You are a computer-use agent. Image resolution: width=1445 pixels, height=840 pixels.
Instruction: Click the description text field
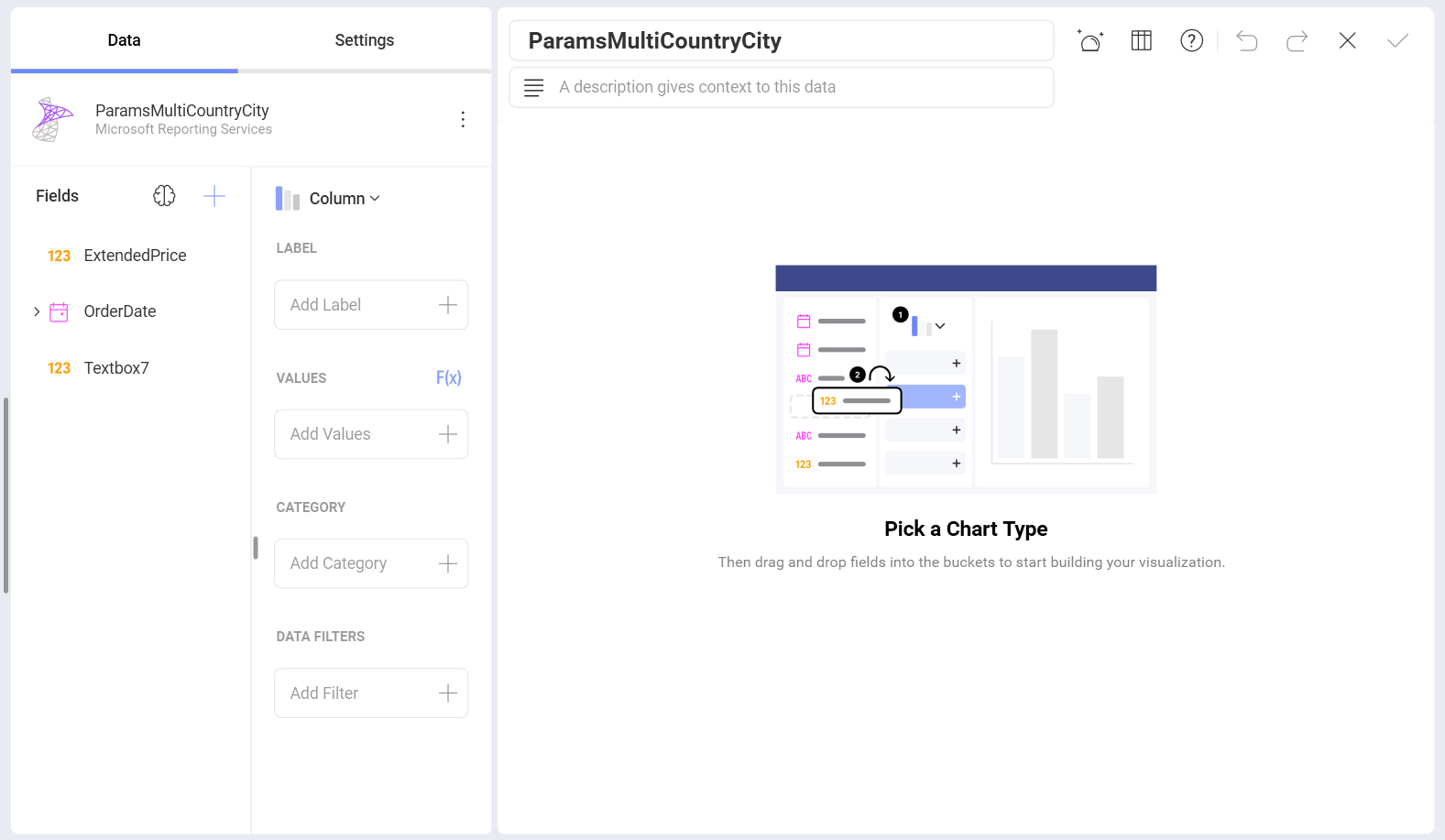781,87
